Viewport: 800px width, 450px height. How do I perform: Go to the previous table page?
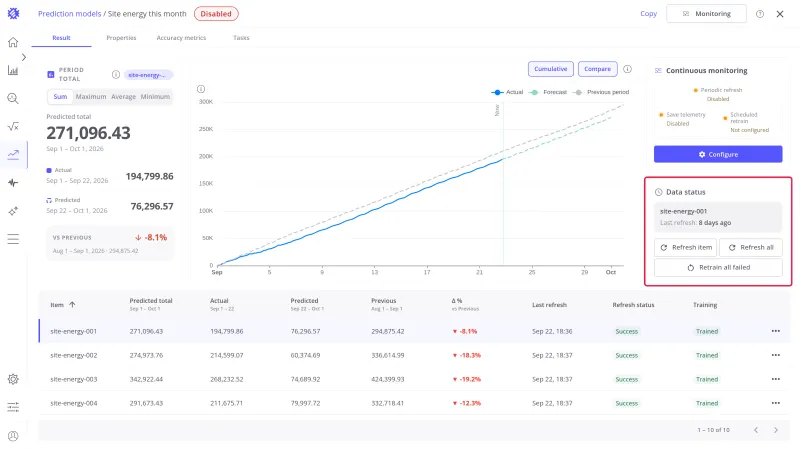point(756,430)
